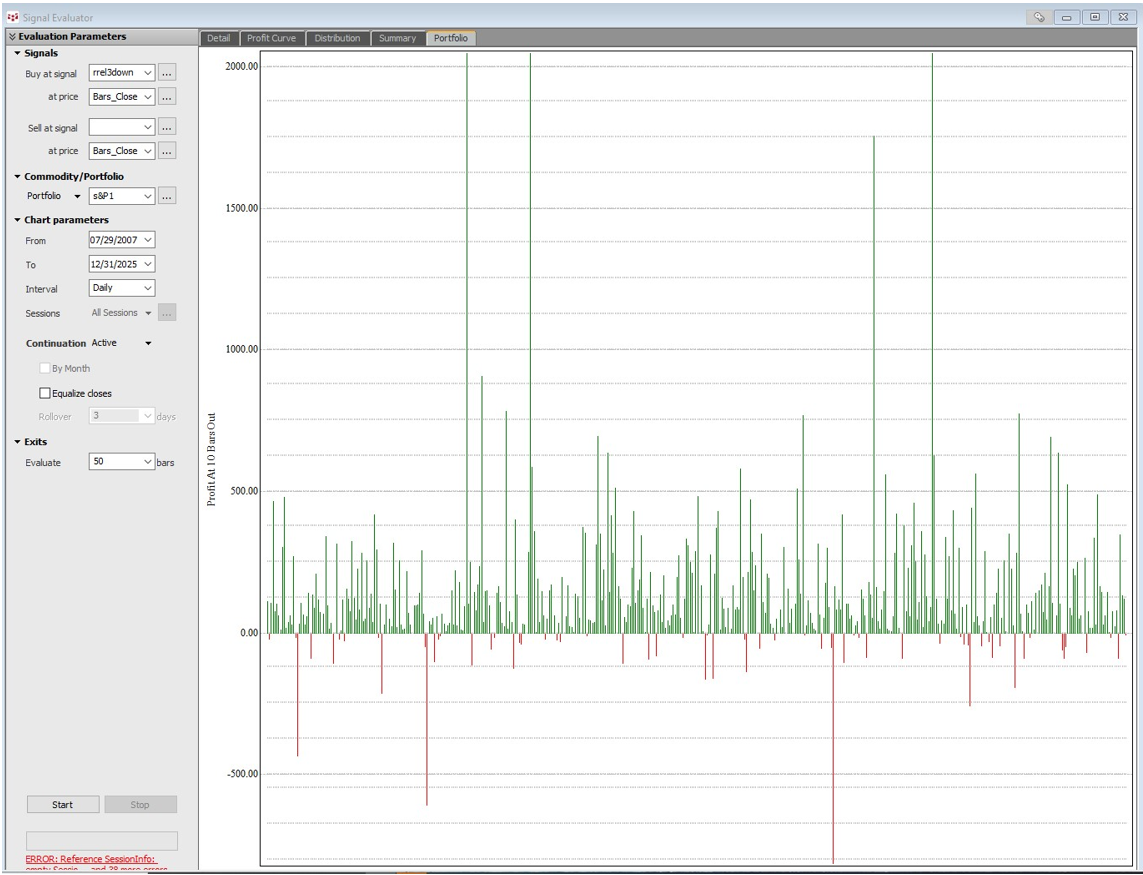
Task: Open the From date picker dropdown
Action: click(148, 240)
